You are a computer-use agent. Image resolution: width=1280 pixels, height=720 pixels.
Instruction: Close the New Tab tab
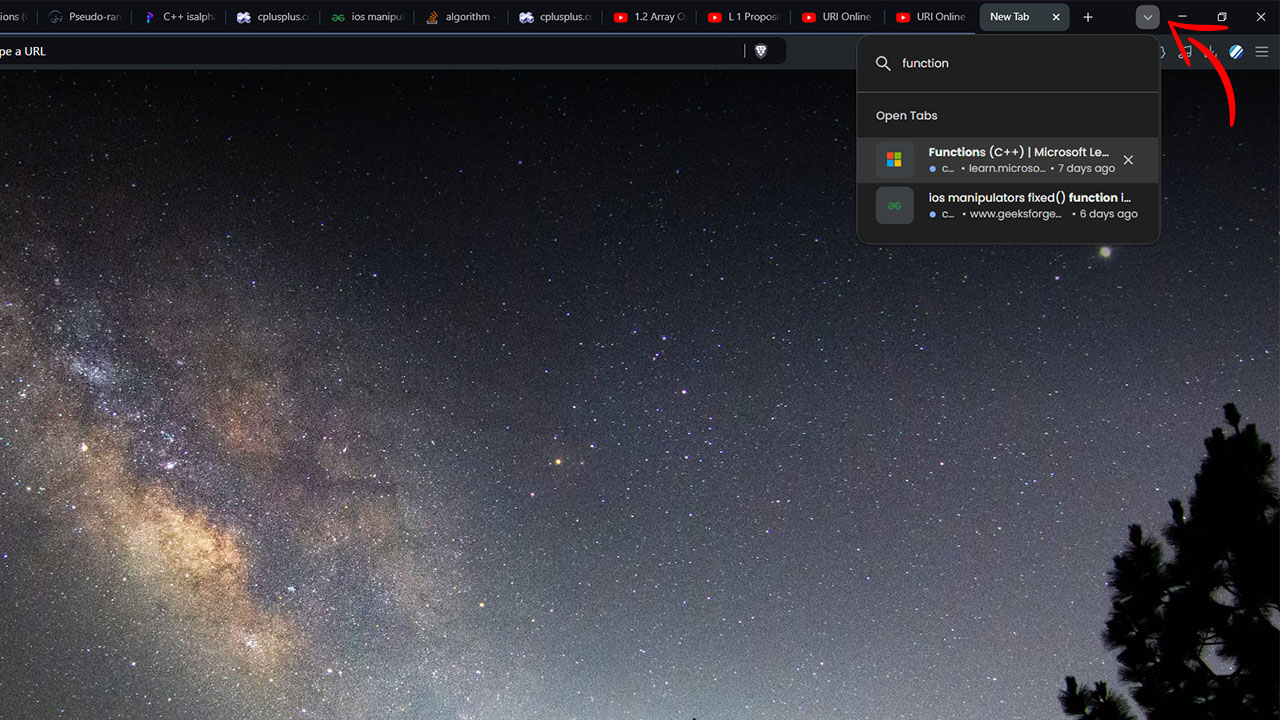pyautogui.click(x=1056, y=17)
